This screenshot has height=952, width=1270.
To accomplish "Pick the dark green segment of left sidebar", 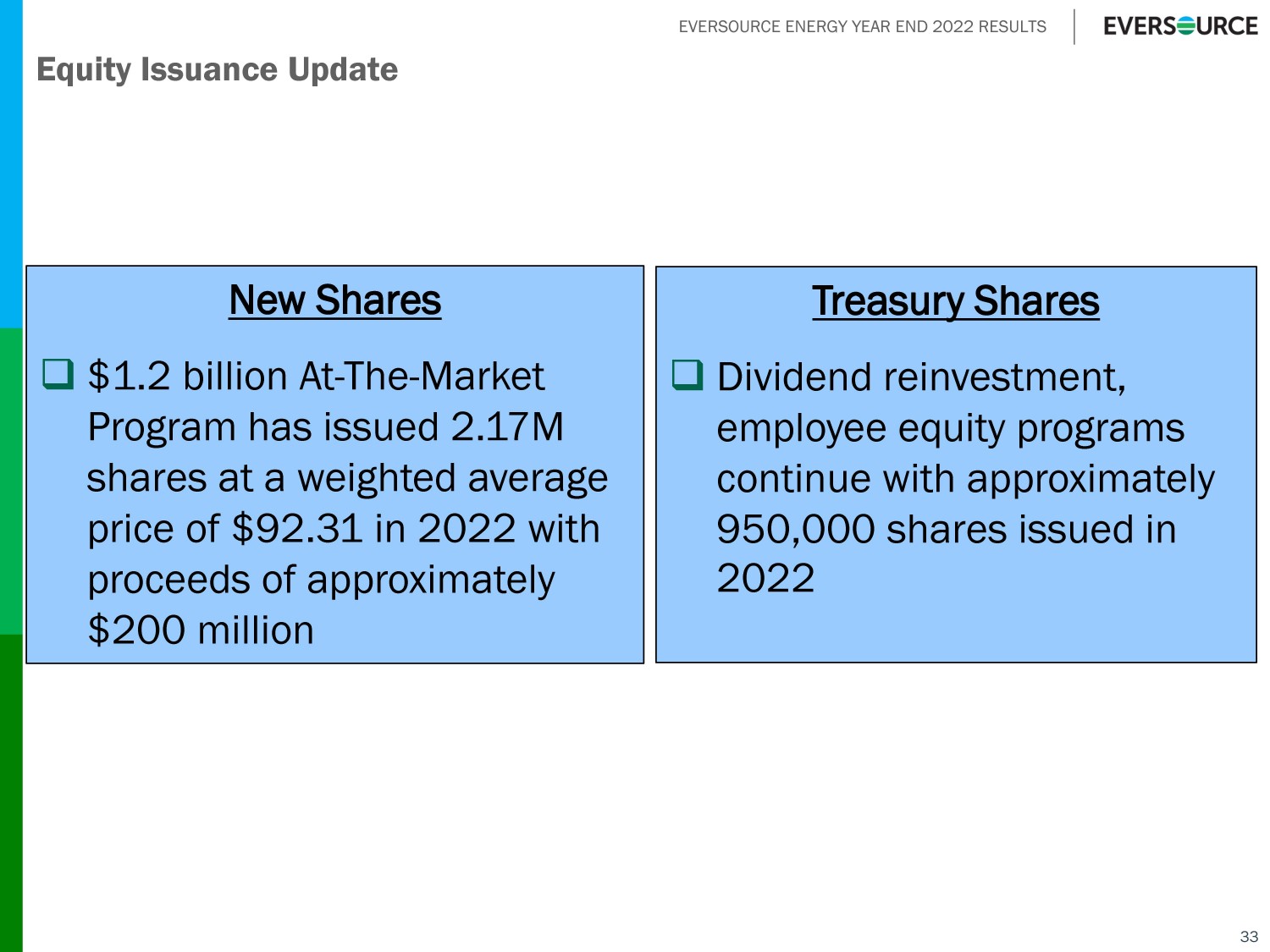I will [11, 791].
